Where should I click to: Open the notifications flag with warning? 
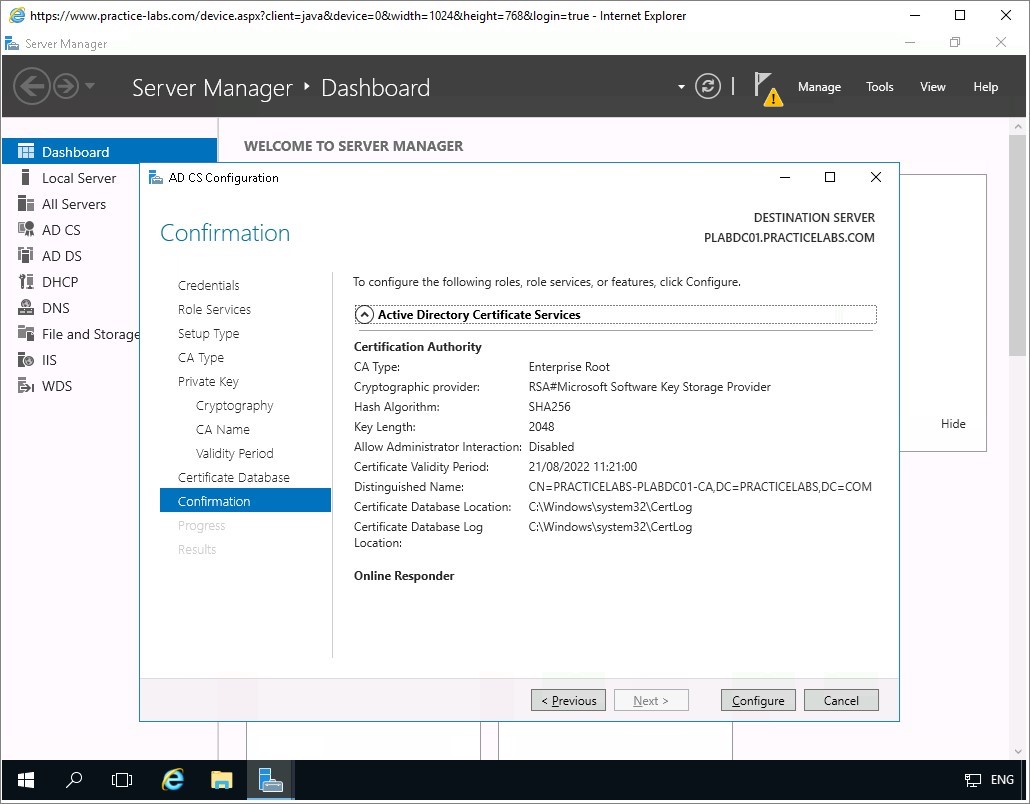point(767,89)
